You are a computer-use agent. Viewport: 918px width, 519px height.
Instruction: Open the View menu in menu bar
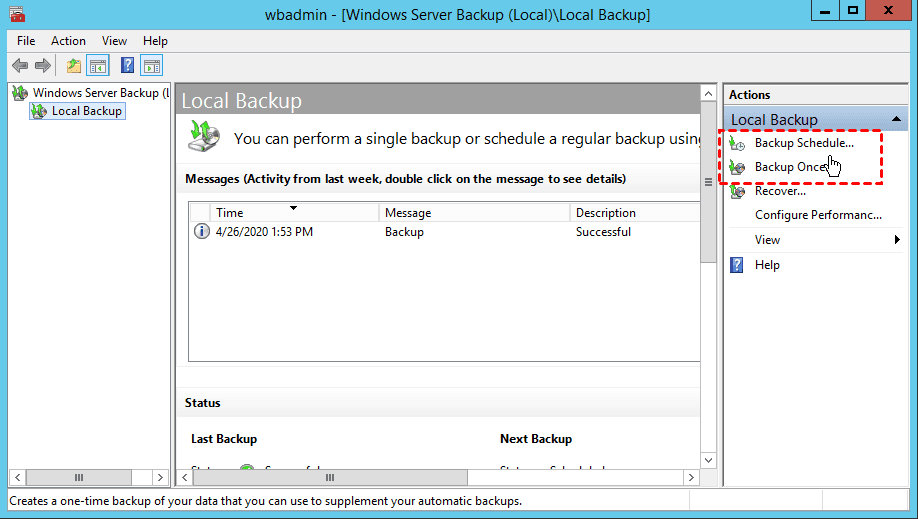(x=114, y=41)
